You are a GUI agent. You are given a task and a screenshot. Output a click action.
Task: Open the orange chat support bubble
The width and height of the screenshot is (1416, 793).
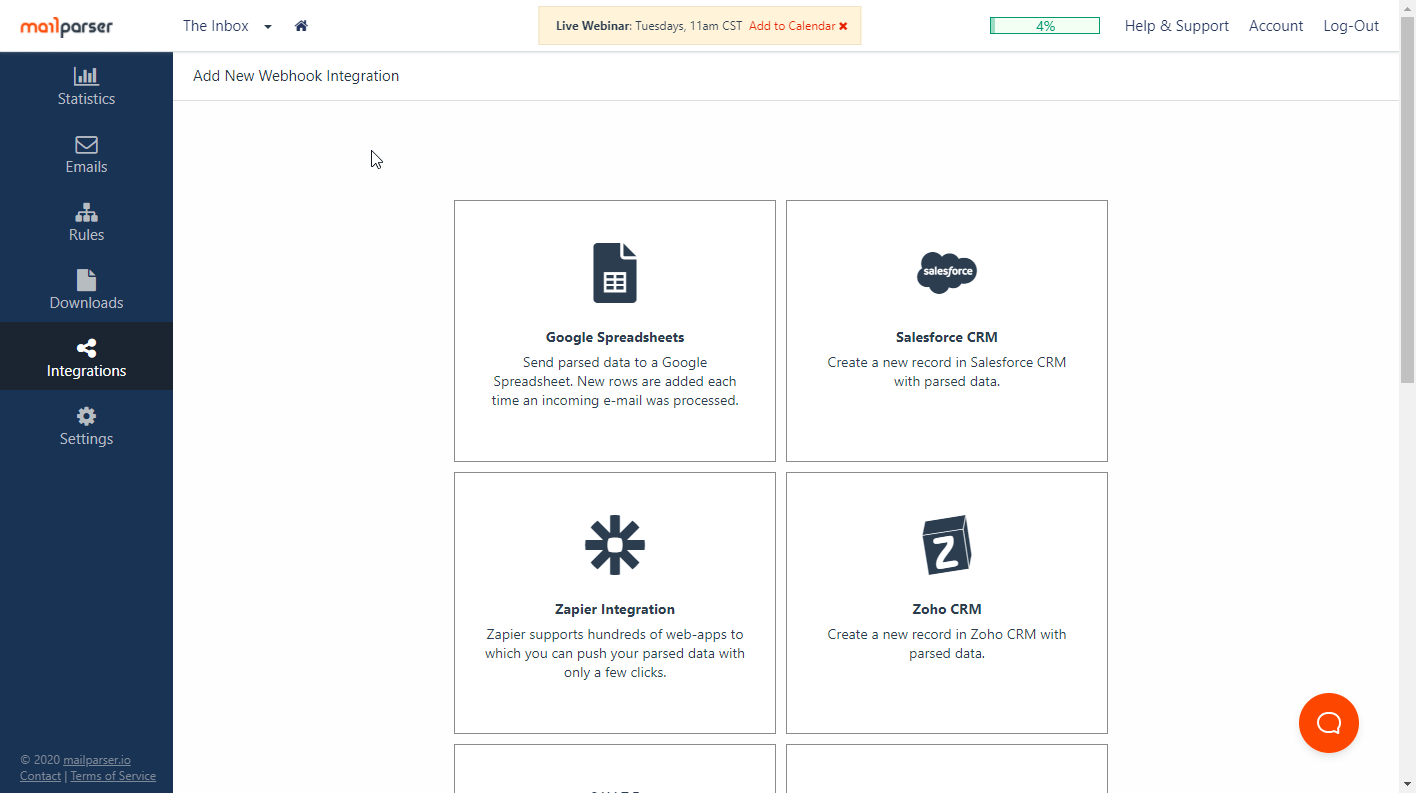(x=1329, y=723)
